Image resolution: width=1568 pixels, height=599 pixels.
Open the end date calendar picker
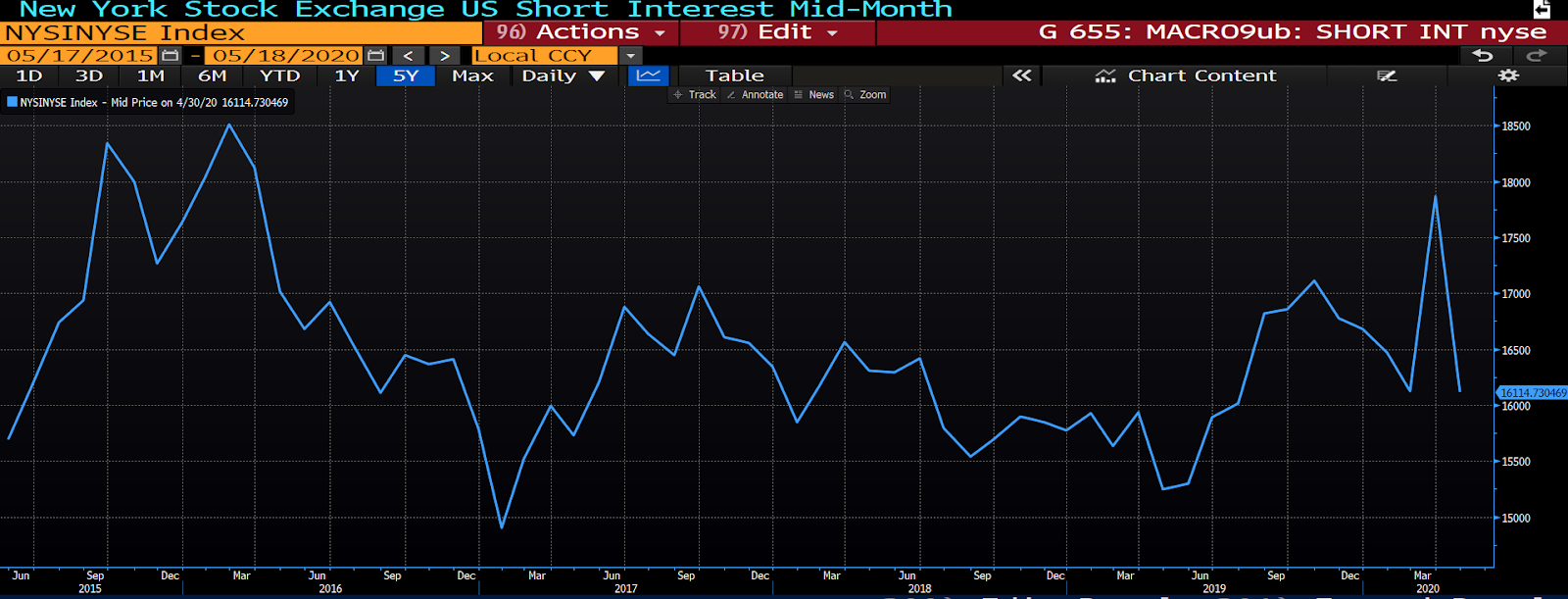[x=375, y=56]
